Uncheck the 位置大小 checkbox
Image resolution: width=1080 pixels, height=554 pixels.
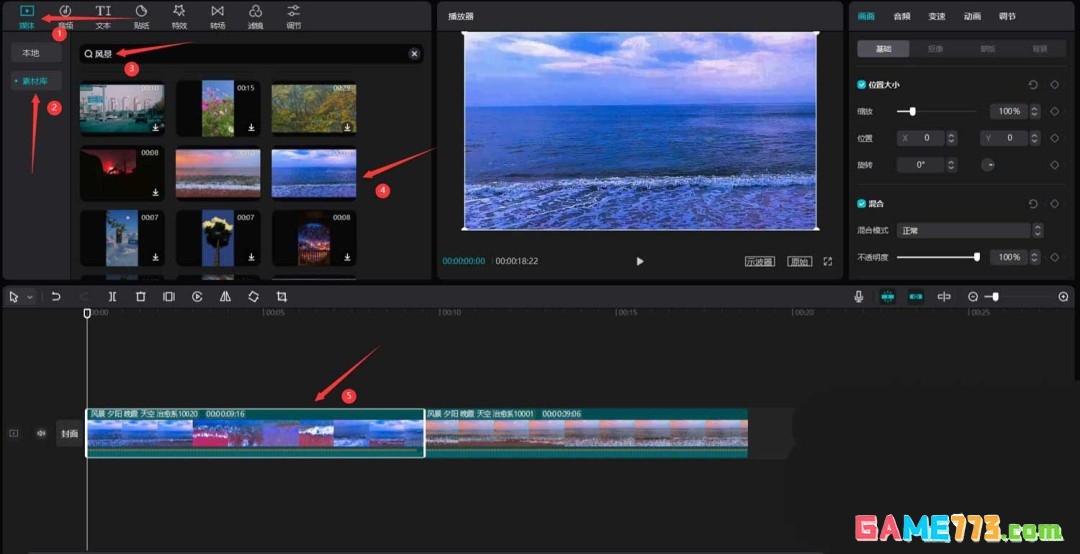click(x=862, y=85)
